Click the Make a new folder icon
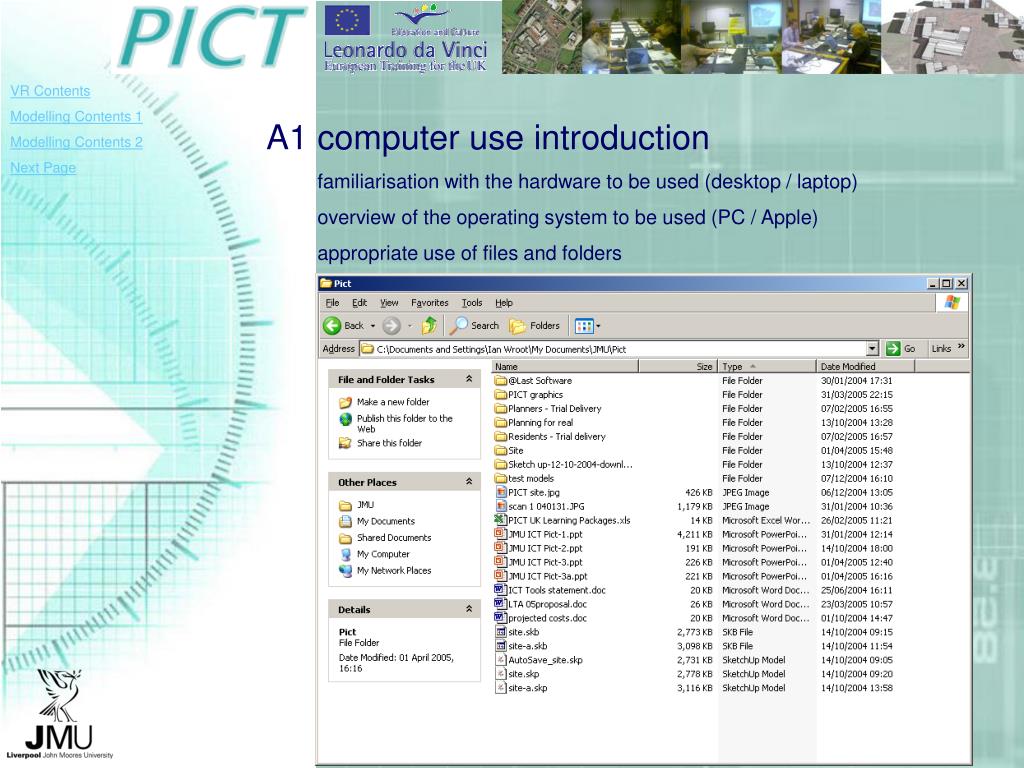Screen dimensions: 1024x768 [345, 402]
